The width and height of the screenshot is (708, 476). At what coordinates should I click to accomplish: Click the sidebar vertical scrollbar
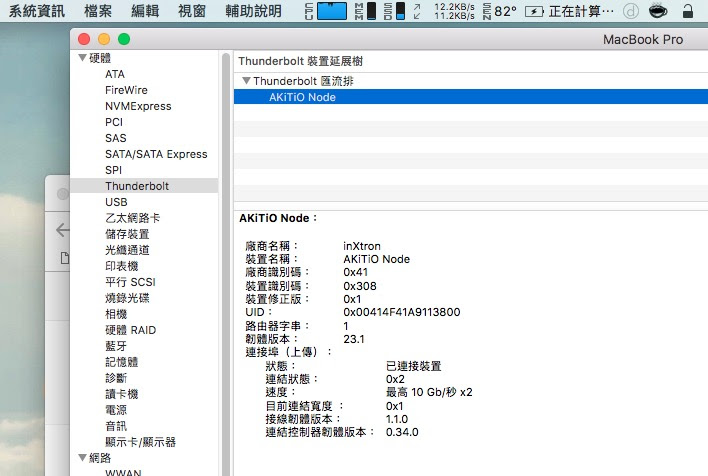pyautogui.click(x=226, y=264)
